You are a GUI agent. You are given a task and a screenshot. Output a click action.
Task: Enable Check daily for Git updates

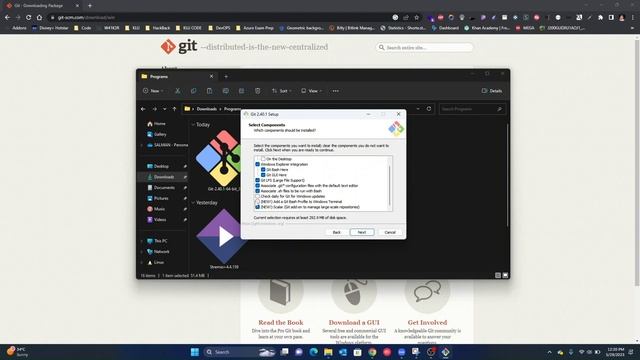click(x=258, y=196)
